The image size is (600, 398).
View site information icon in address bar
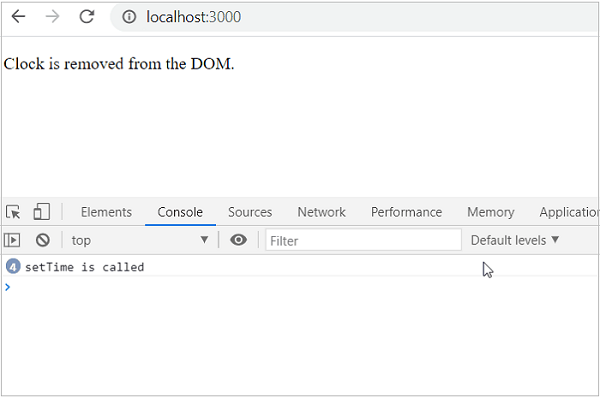tap(129, 17)
